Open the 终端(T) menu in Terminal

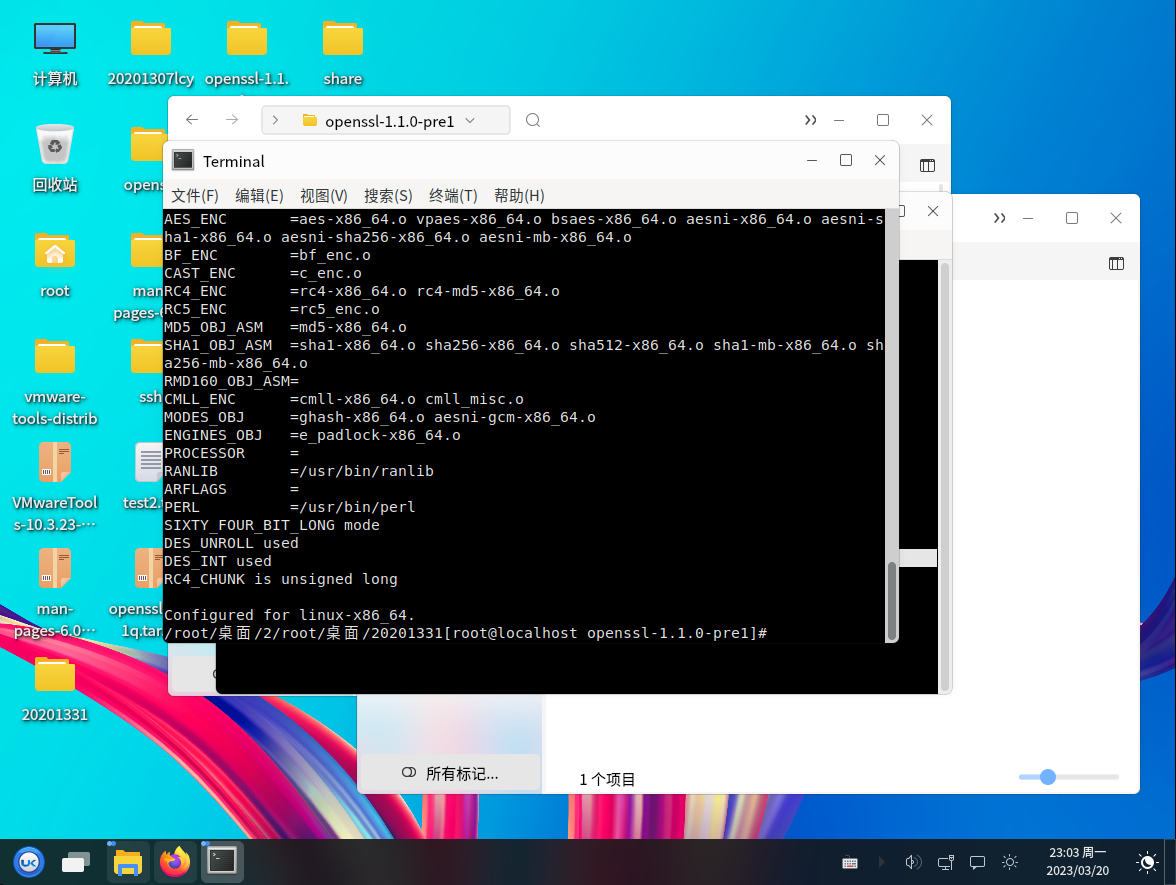[452, 195]
